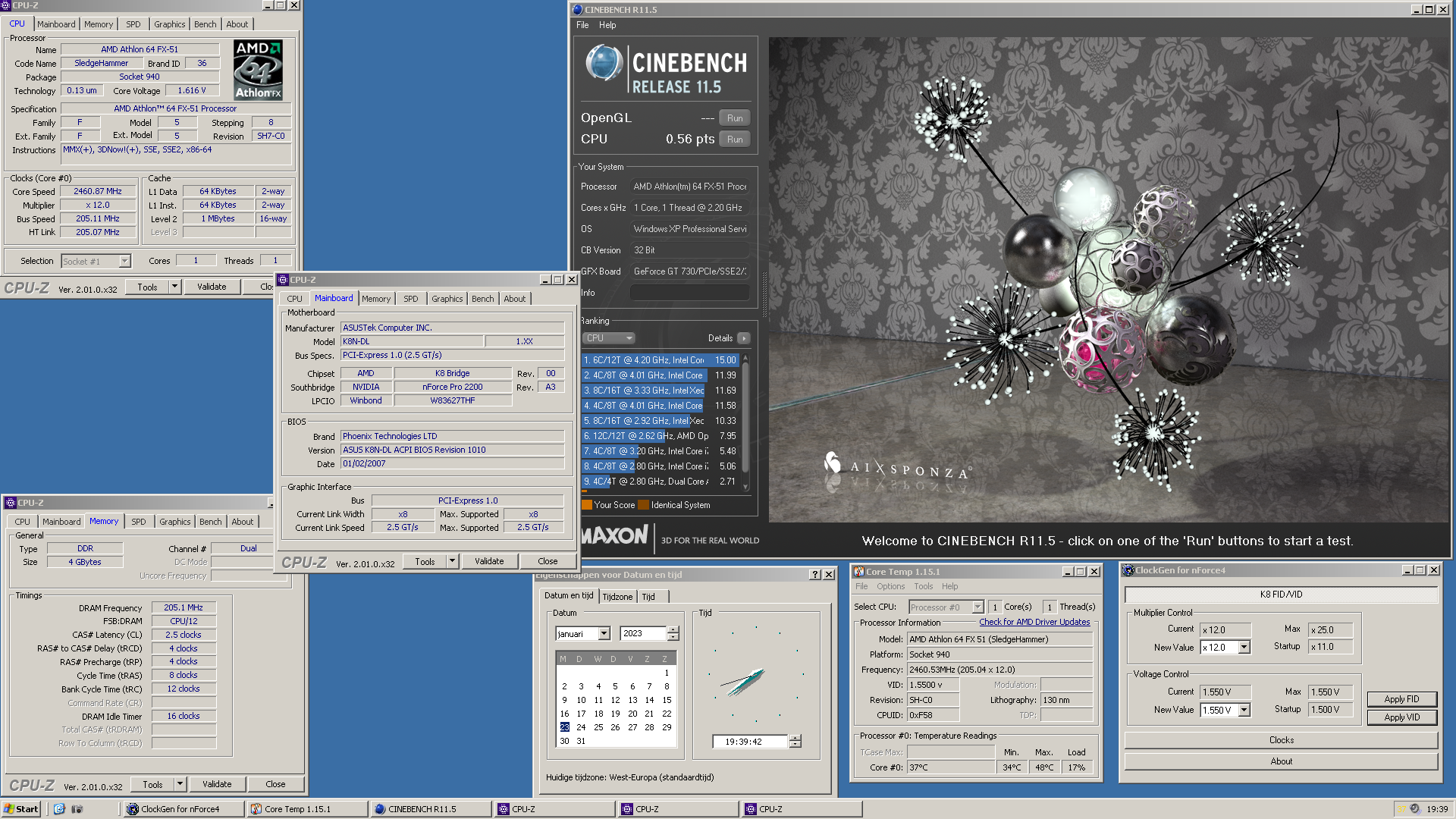
Task: Run the Cinebench CPU test
Action: (x=735, y=140)
